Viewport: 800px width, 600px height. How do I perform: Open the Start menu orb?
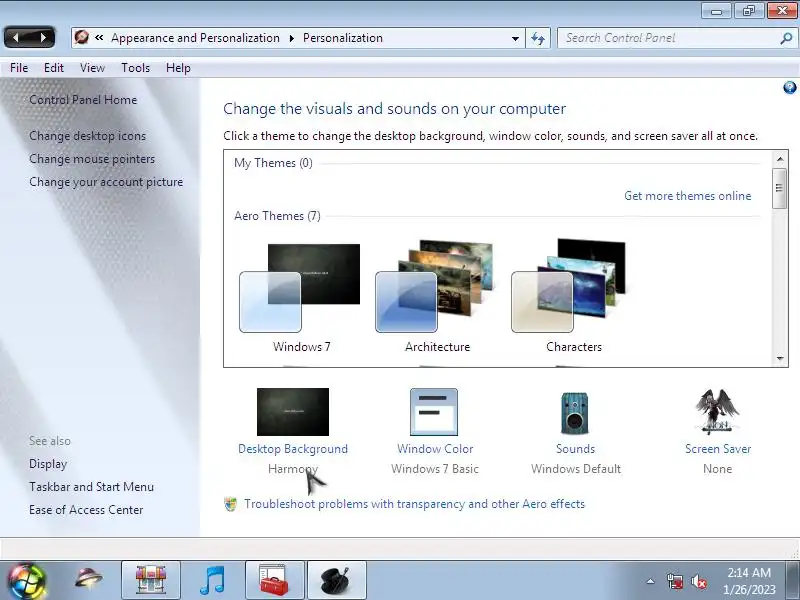(26, 581)
